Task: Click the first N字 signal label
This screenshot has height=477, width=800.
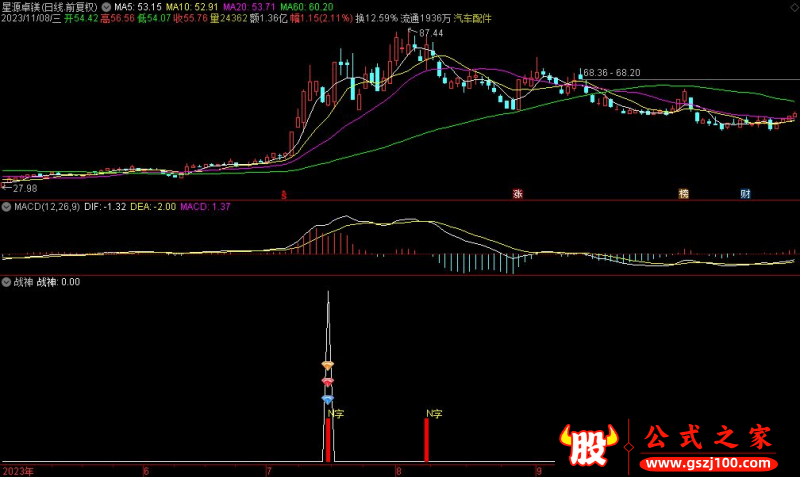Action: (x=336, y=414)
